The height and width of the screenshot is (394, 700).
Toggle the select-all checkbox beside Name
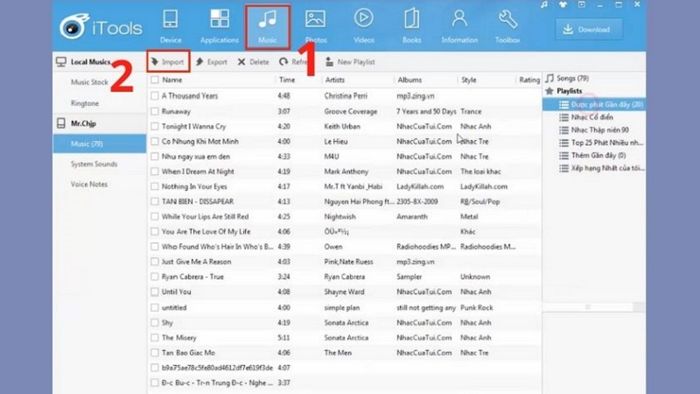[154, 80]
